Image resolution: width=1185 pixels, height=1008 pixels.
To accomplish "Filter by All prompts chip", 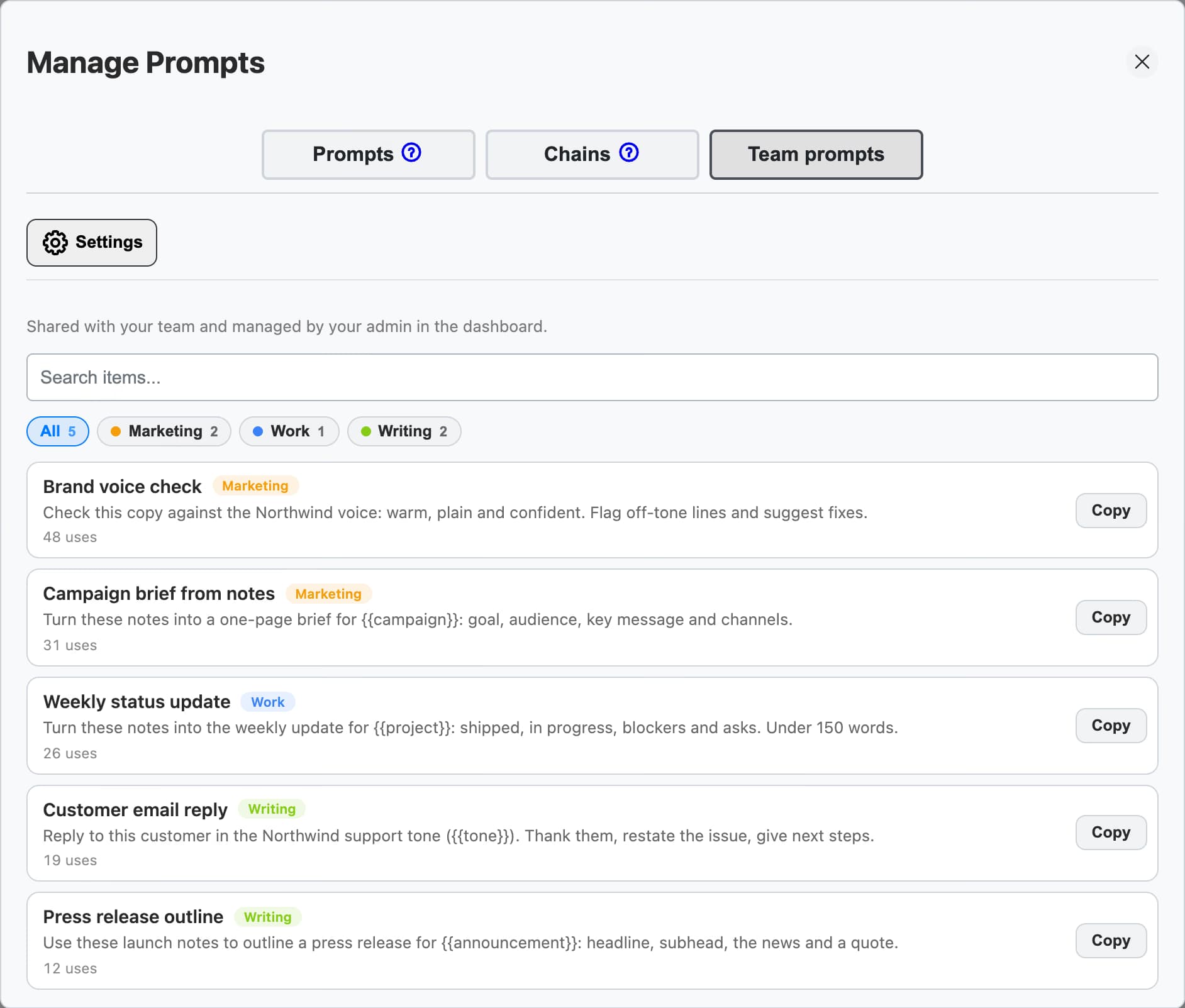I will pyautogui.click(x=58, y=431).
